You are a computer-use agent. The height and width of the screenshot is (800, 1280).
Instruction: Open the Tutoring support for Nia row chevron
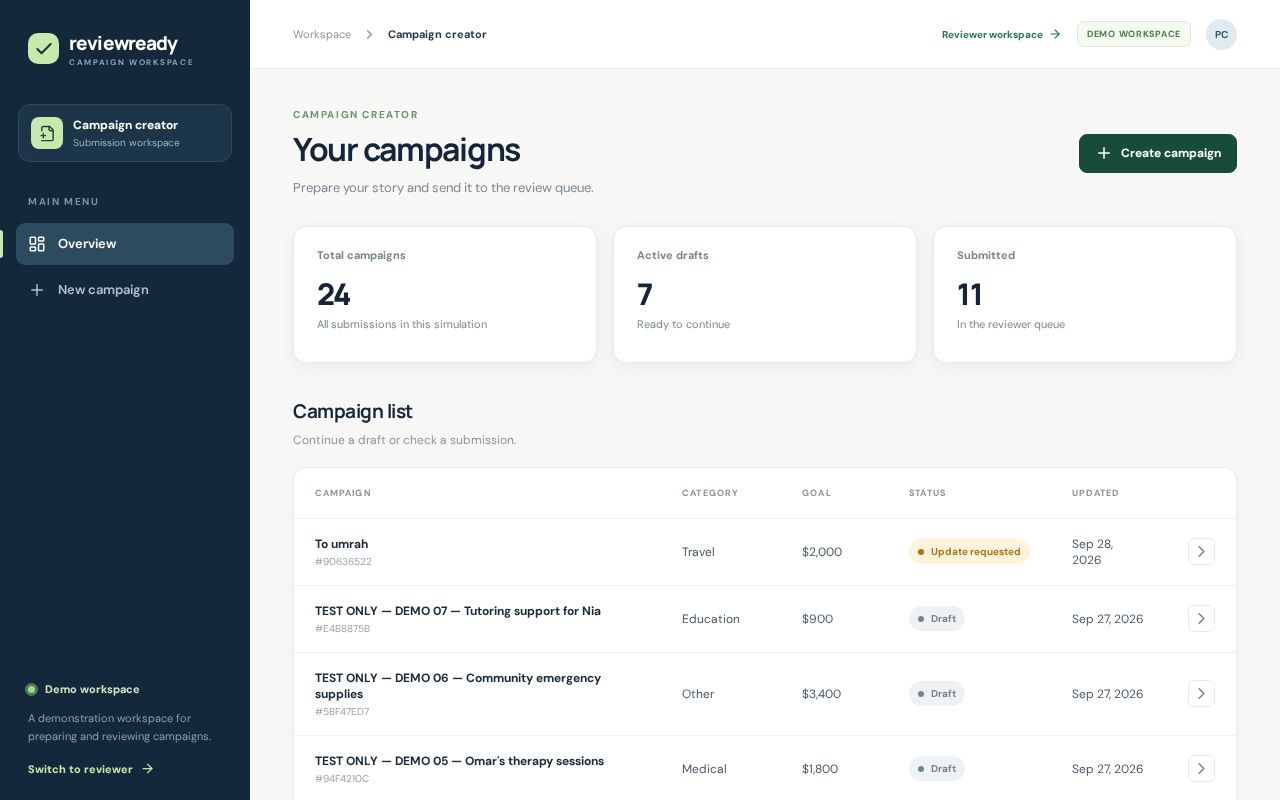(x=1201, y=619)
